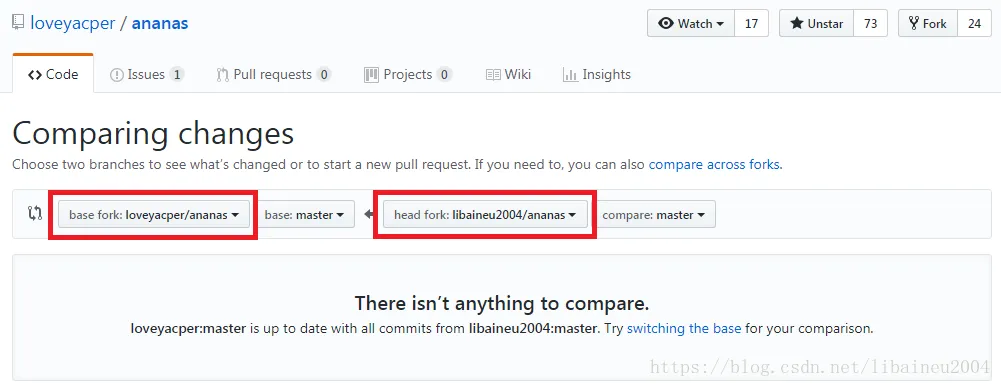Expand head fork libaineu2004/ananas dropdown
Screen dimensions: 1001x387
(x=485, y=215)
